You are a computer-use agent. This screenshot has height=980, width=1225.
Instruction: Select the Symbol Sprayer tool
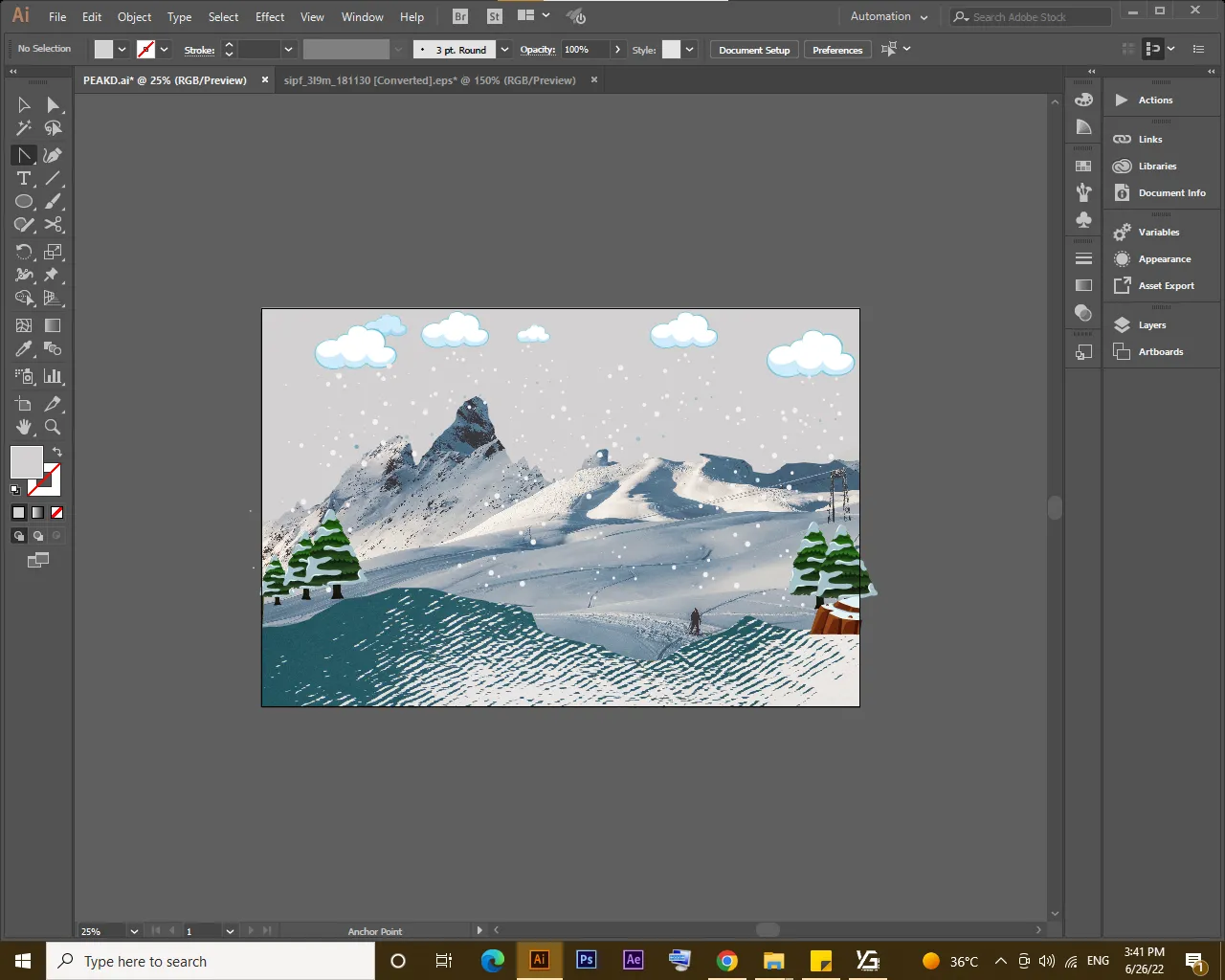(x=24, y=376)
